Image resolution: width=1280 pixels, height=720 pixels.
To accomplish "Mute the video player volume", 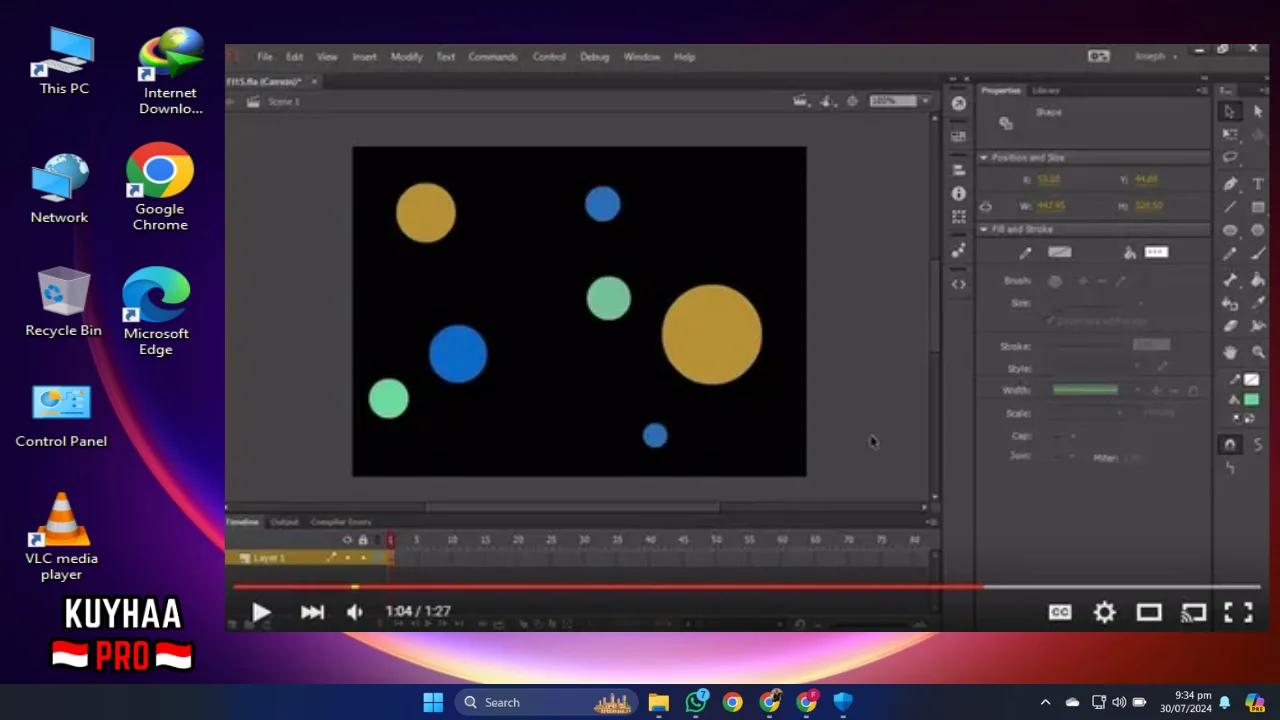I will tap(355, 612).
